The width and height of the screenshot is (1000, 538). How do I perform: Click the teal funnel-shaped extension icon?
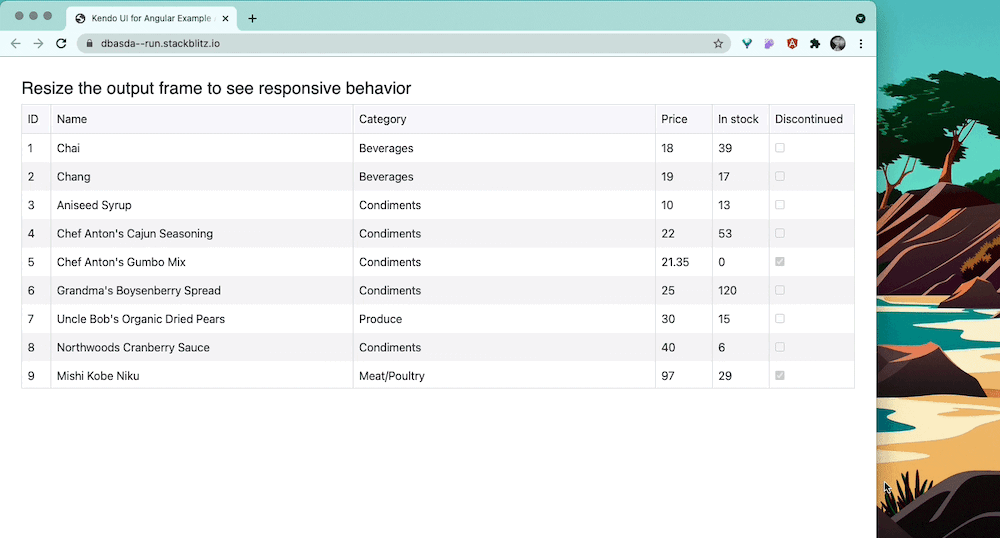tap(747, 44)
